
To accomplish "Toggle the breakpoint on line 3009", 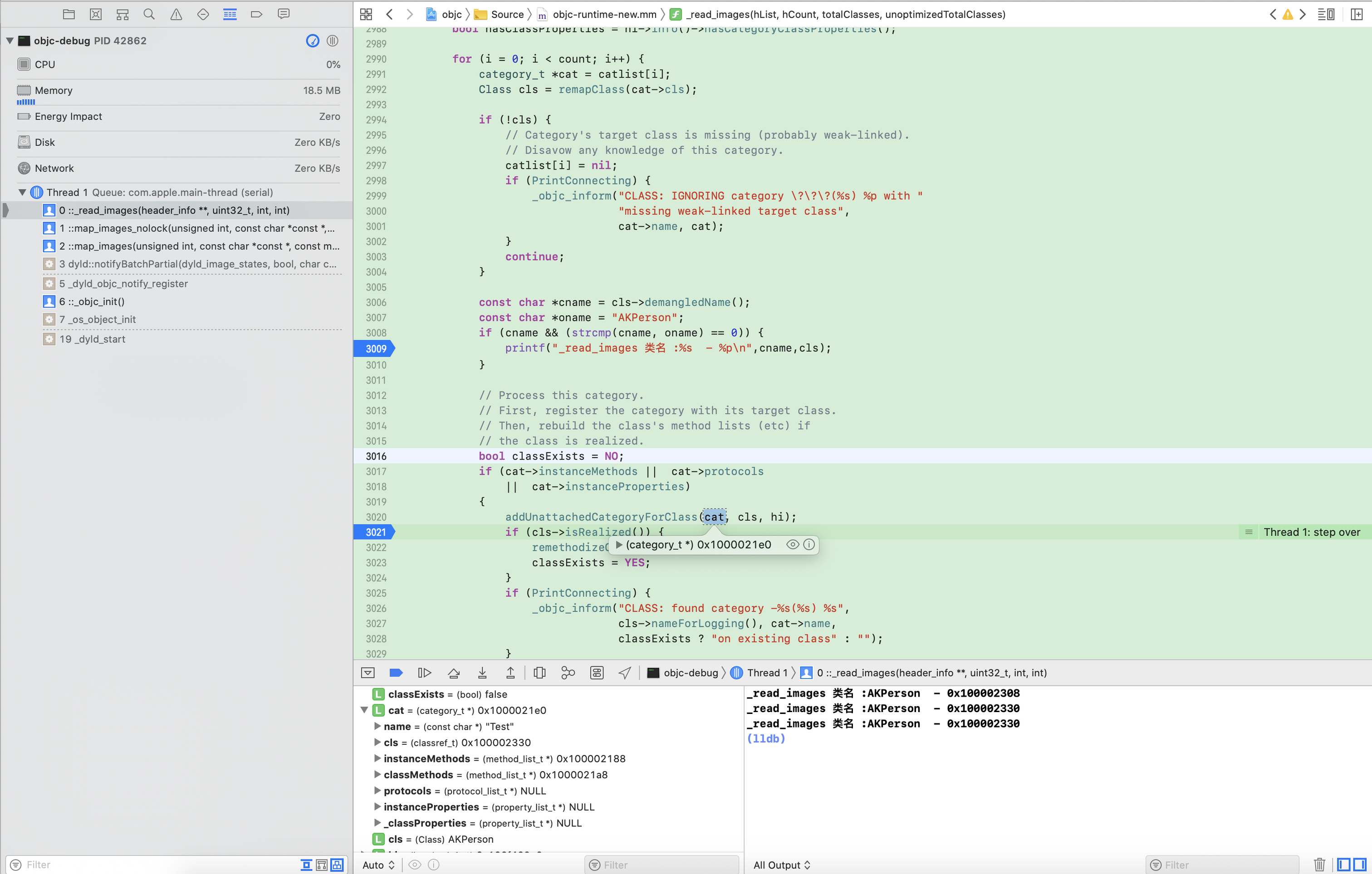I will point(375,349).
